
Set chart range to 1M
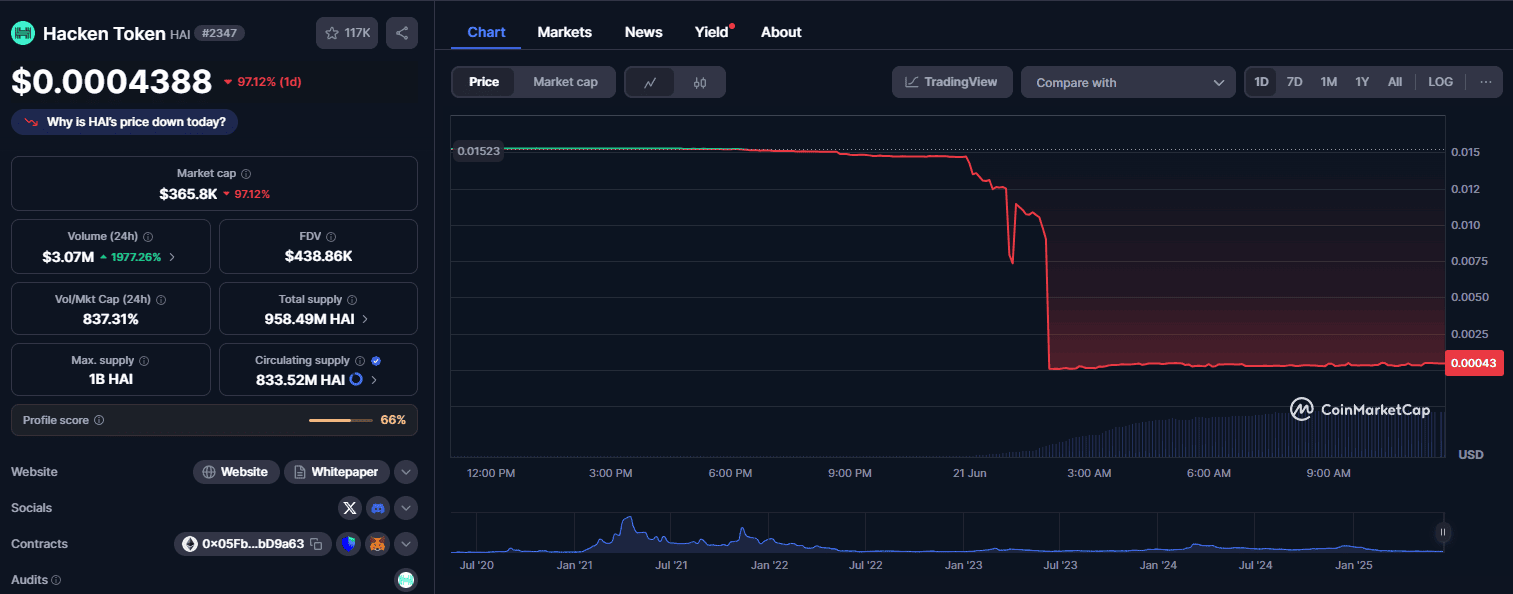point(1329,82)
